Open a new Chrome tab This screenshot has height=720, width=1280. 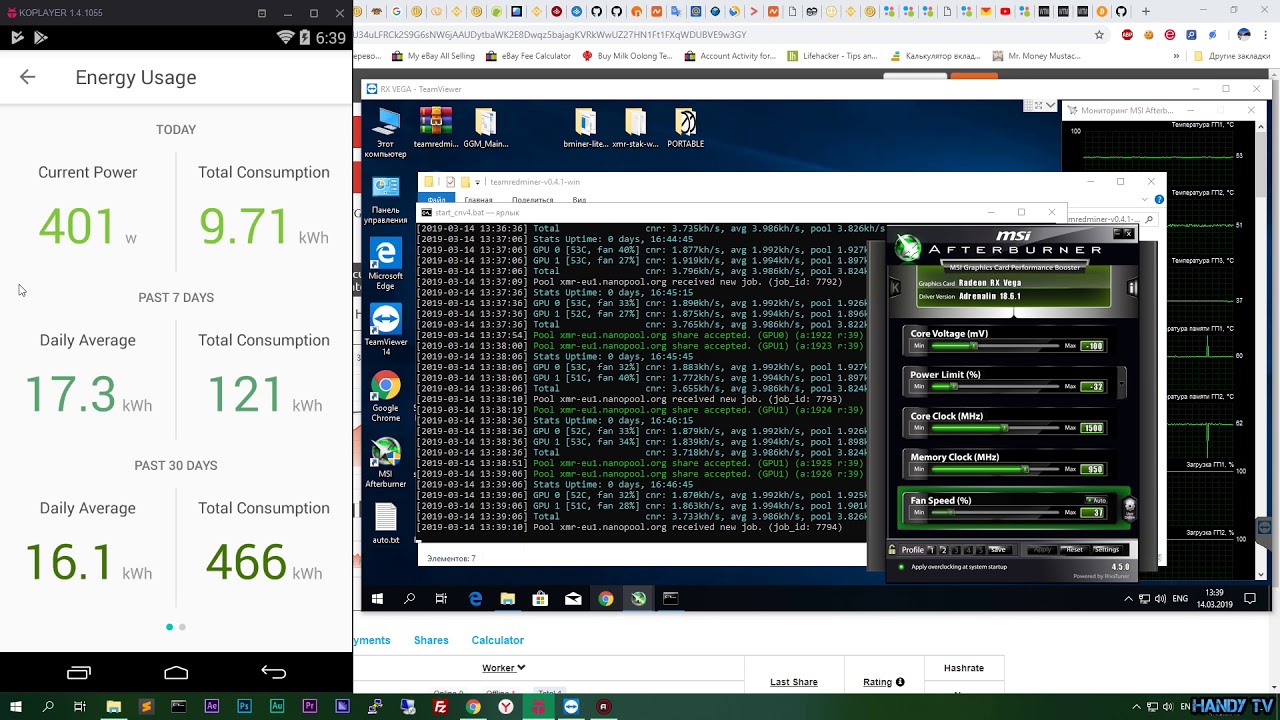[x=1145, y=12]
